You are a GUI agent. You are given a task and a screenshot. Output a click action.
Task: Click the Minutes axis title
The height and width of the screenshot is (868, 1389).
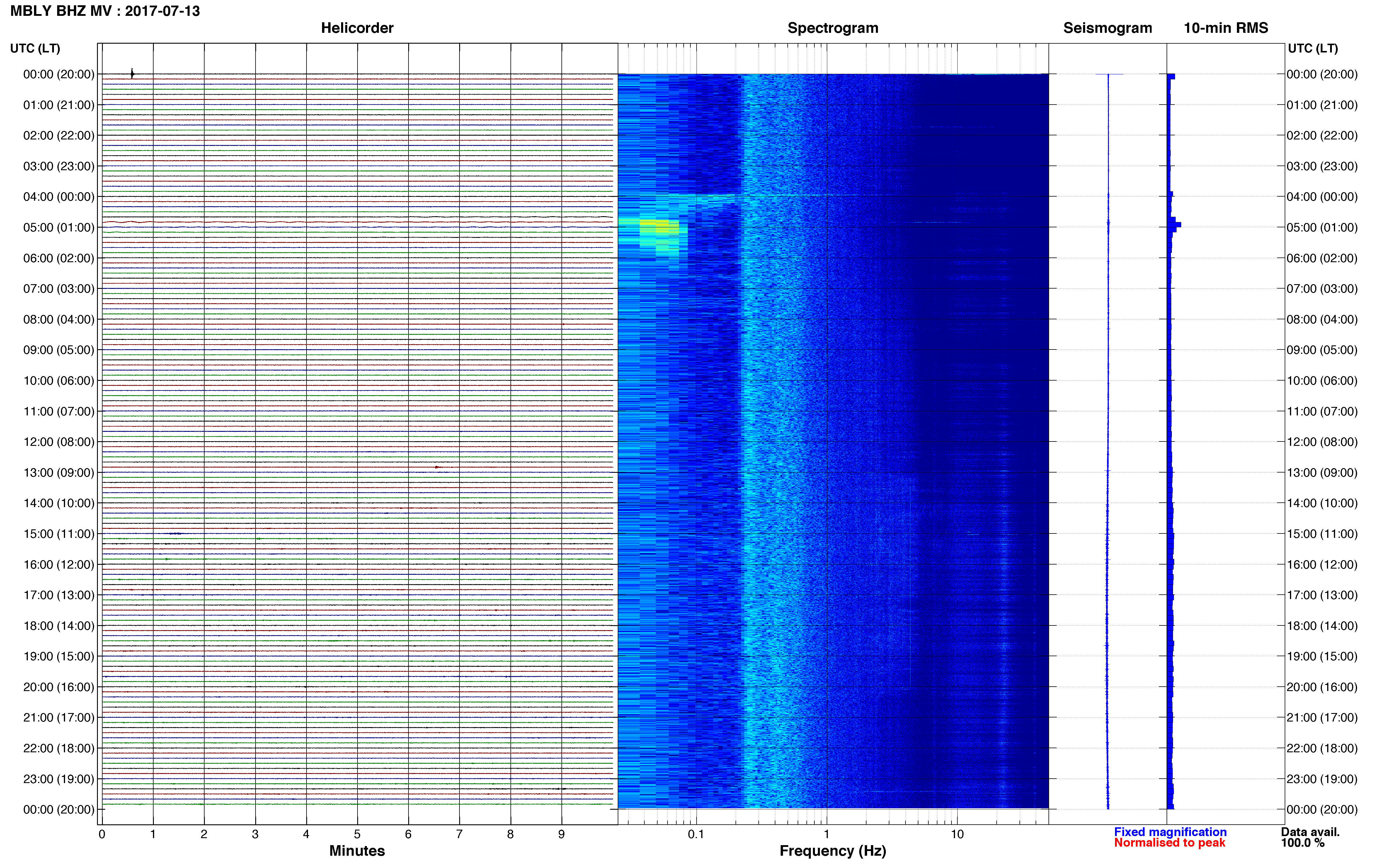tap(357, 851)
